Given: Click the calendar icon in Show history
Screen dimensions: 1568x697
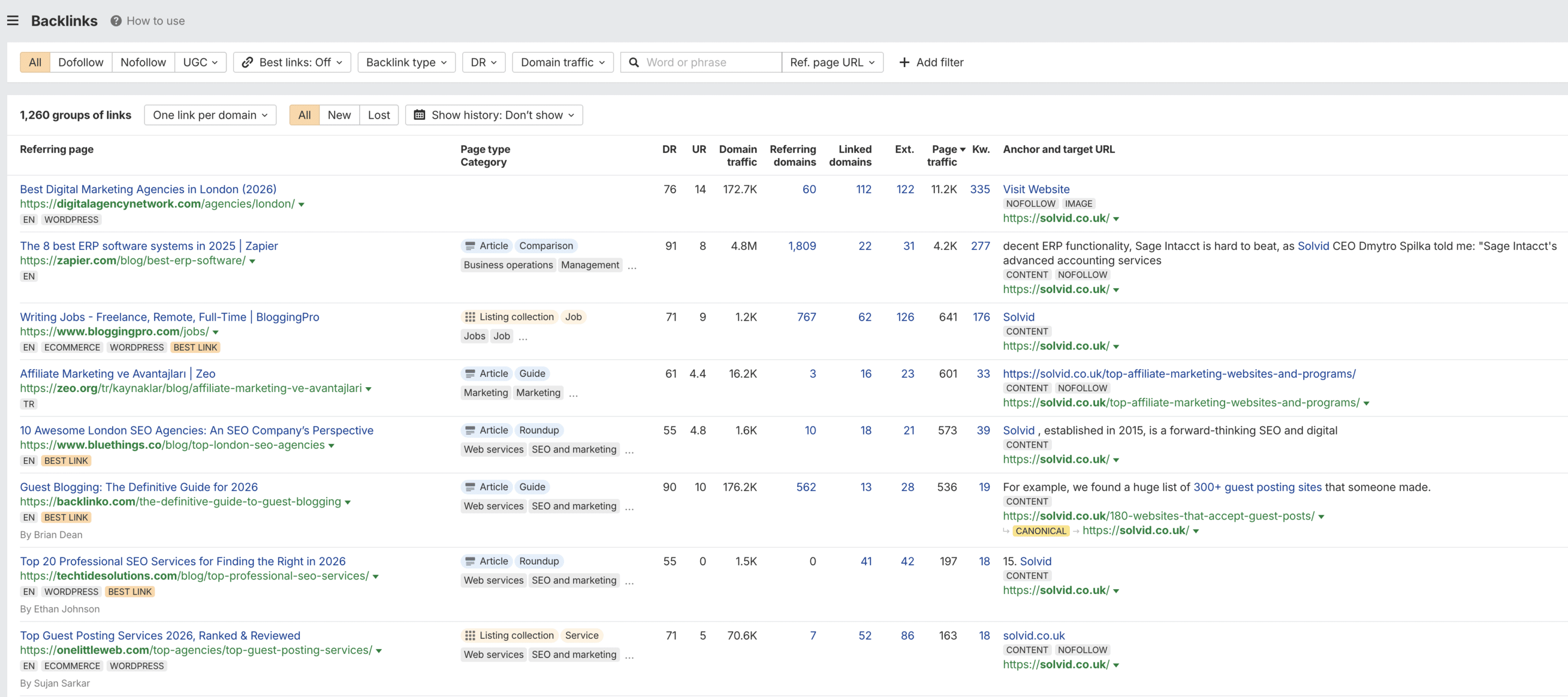Looking at the screenshot, I should [x=419, y=115].
